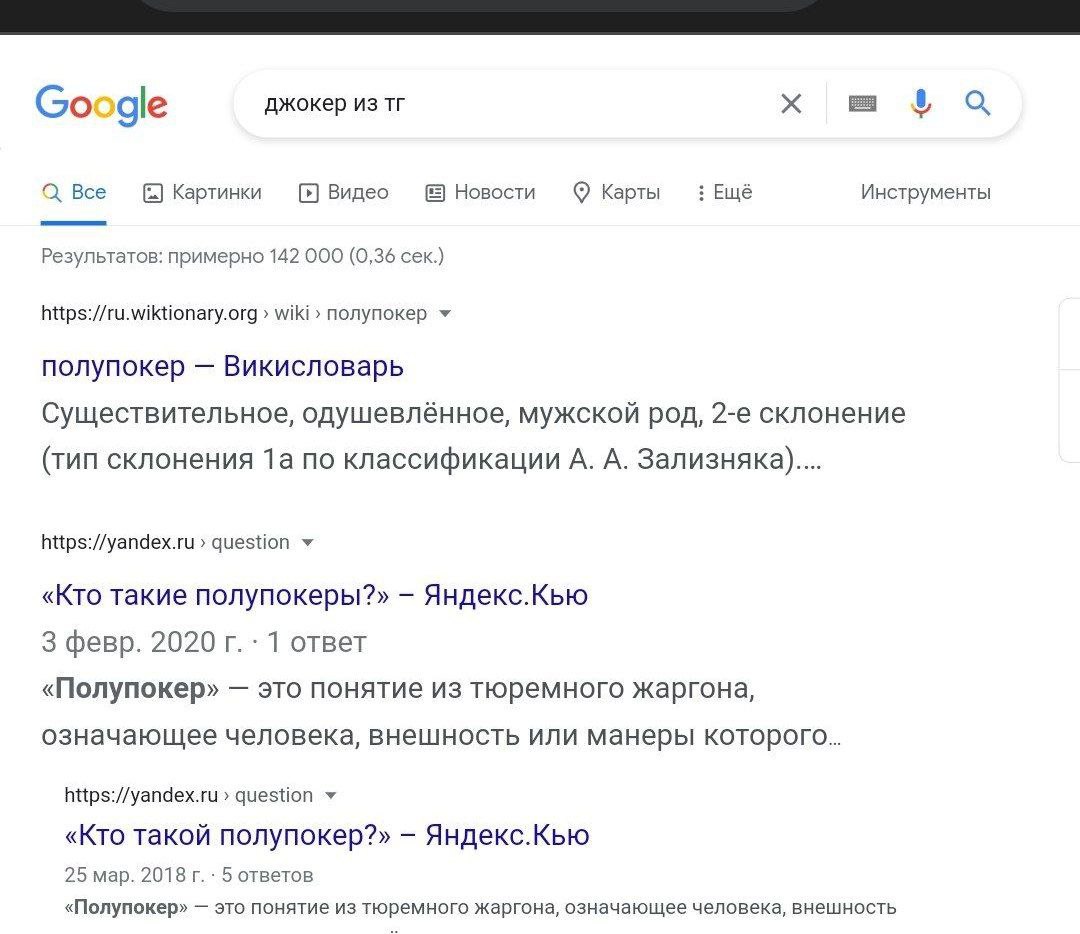Start voice search with microphone icon

(x=920, y=104)
